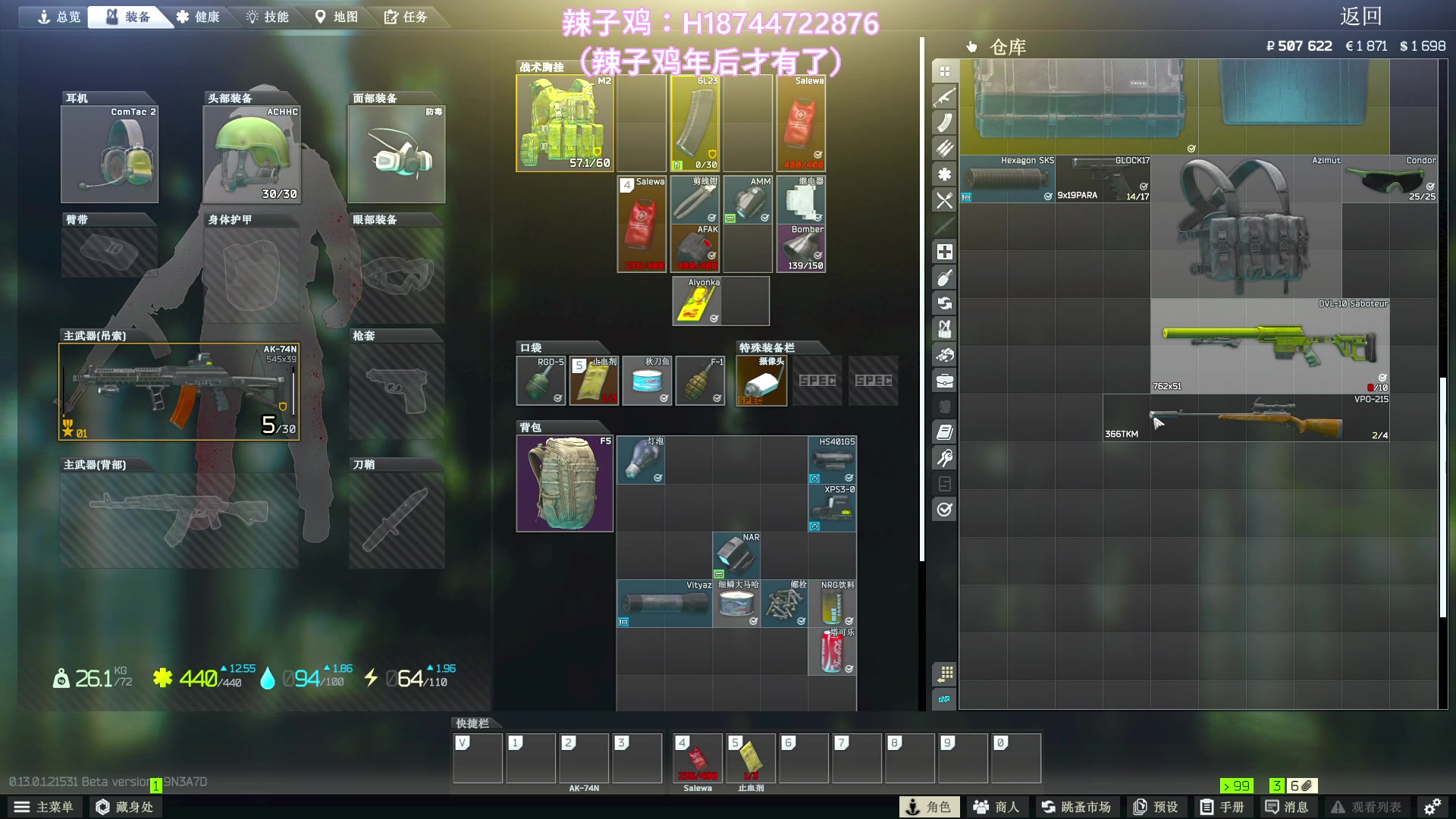Select the checkmark quest-items filter icon
1456x819 pixels.
tap(945, 510)
